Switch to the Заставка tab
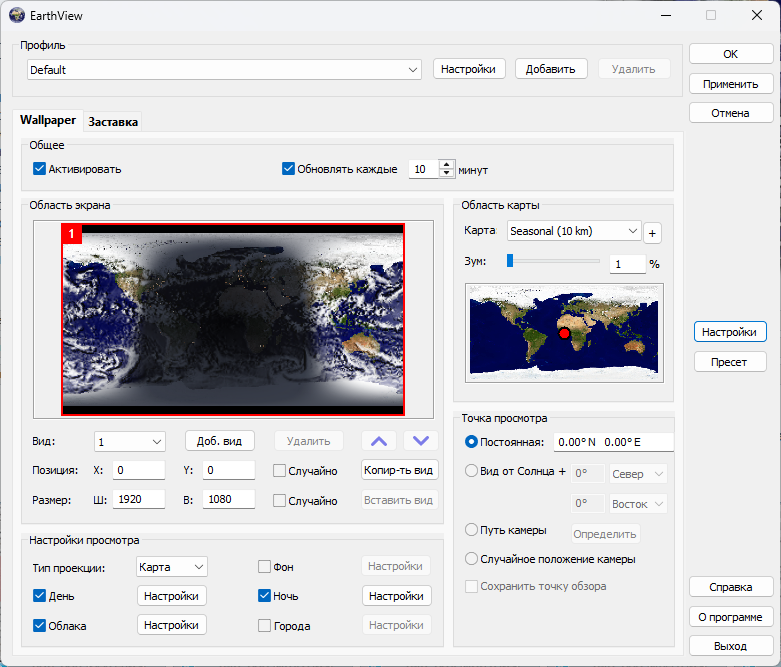 (x=113, y=122)
